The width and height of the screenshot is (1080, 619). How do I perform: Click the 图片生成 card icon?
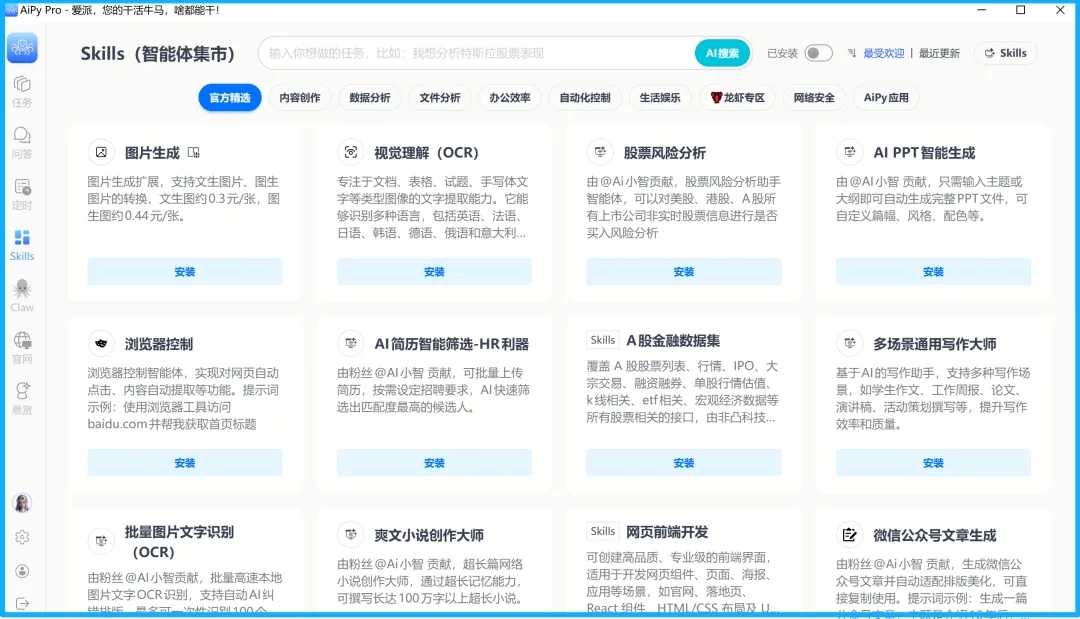[101, 152]
